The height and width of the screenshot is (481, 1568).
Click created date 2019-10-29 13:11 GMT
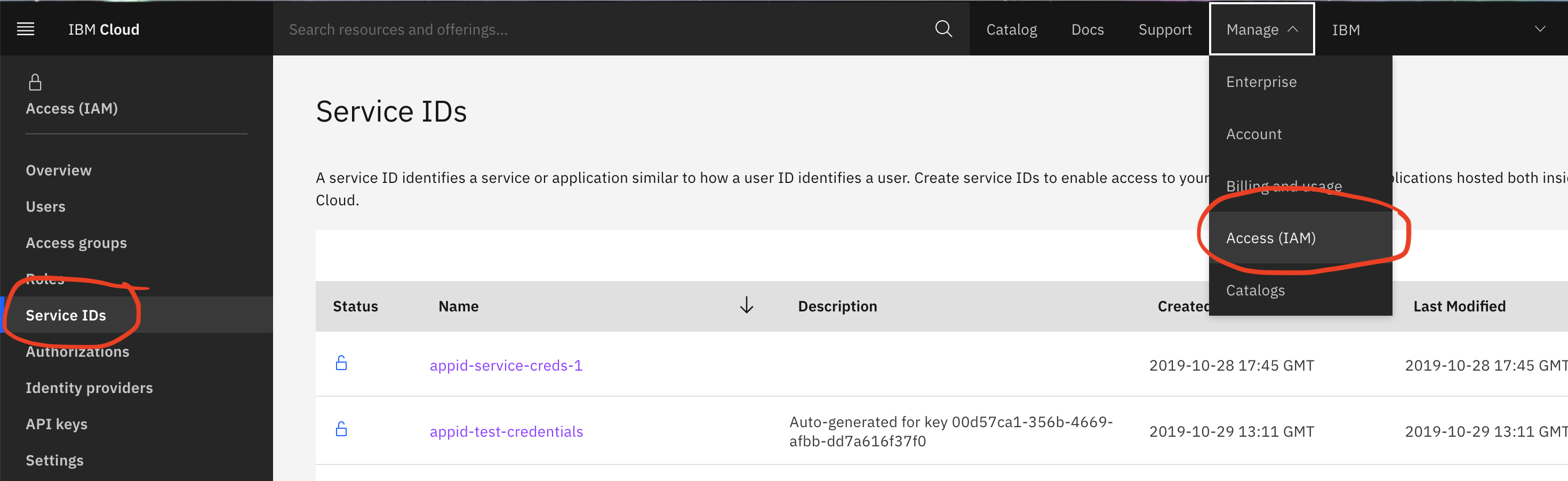[1231, 432]
